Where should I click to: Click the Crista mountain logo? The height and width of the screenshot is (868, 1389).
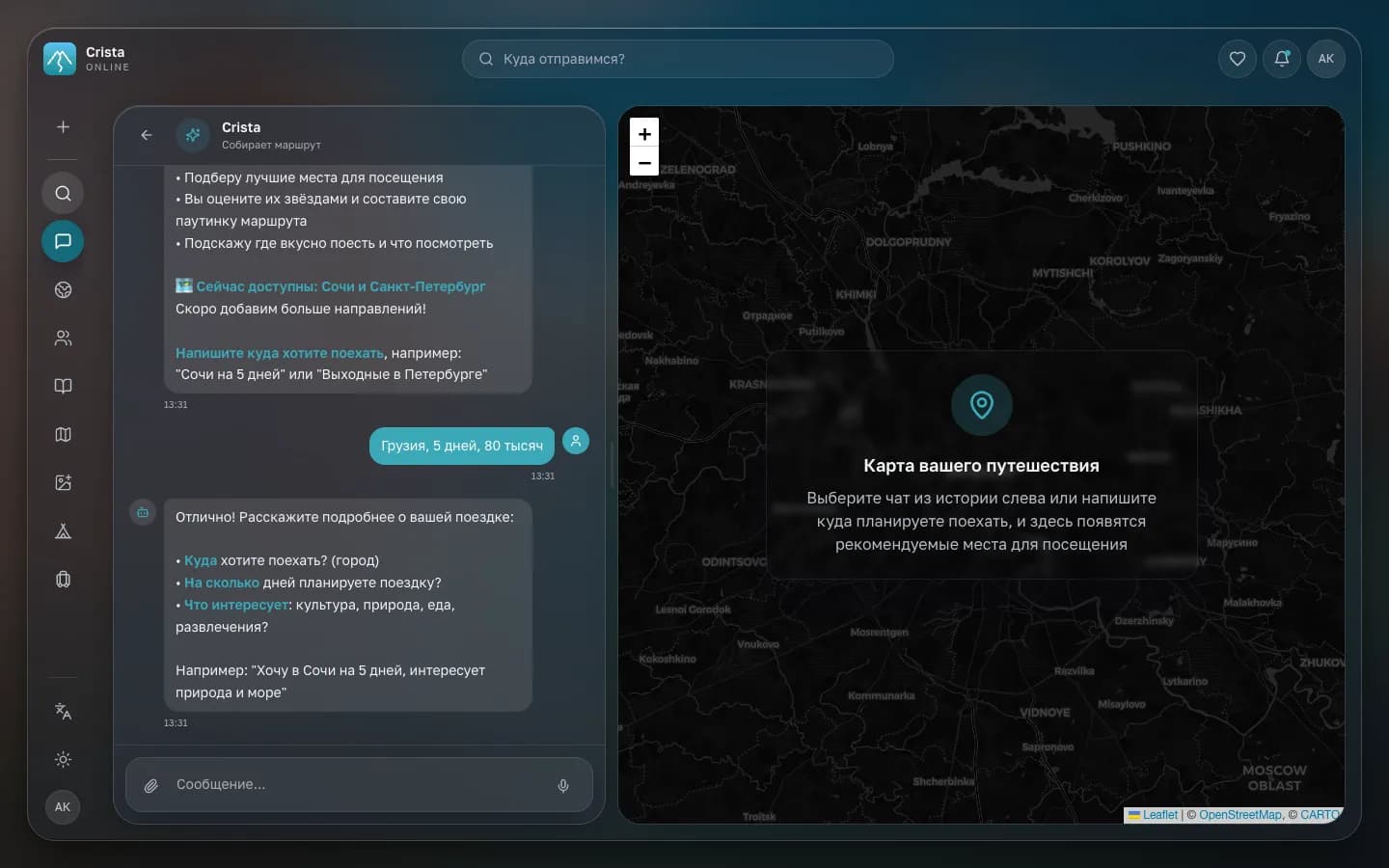60,59
